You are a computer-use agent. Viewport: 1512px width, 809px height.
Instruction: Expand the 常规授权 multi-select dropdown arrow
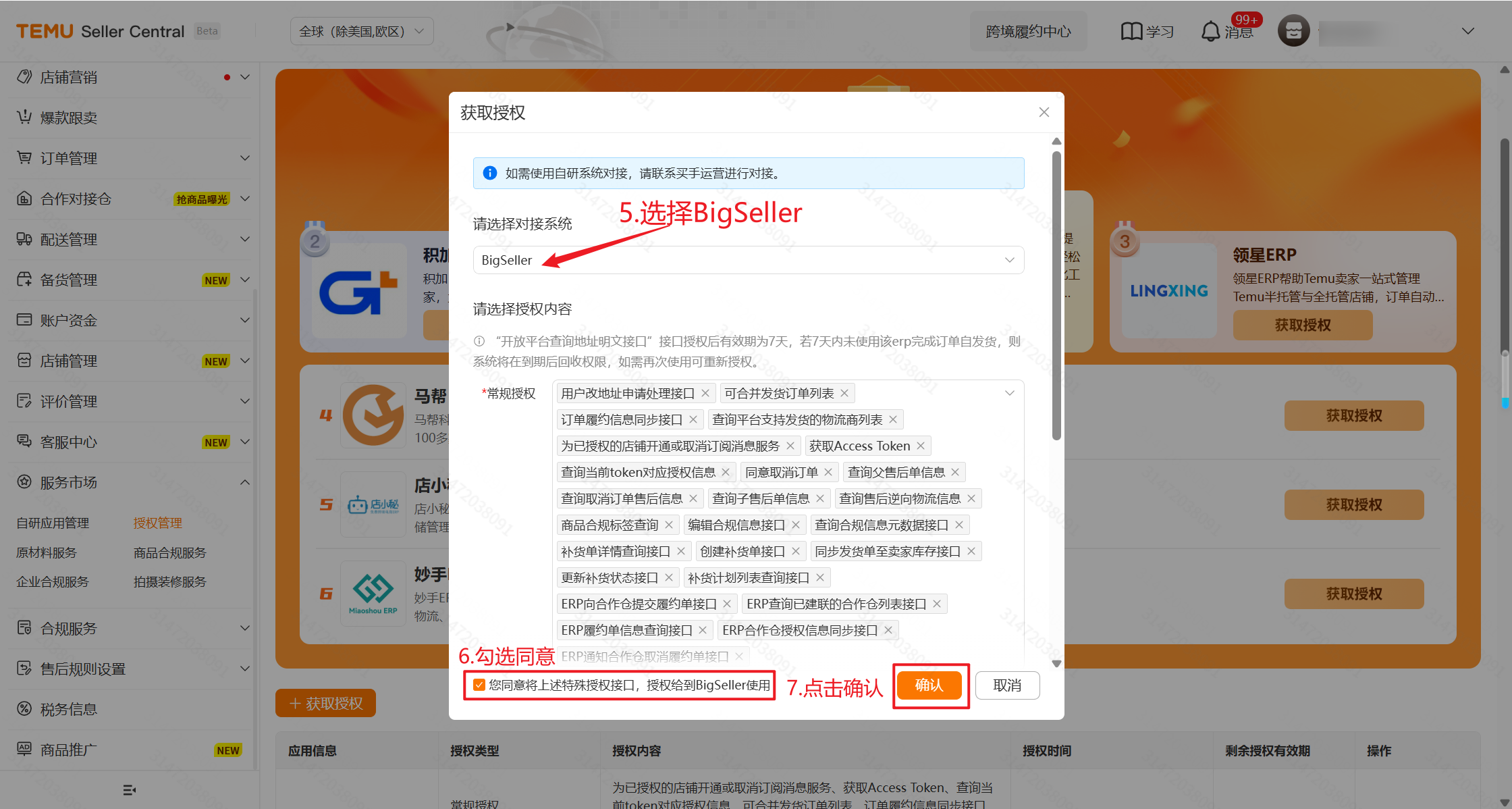1010,394
